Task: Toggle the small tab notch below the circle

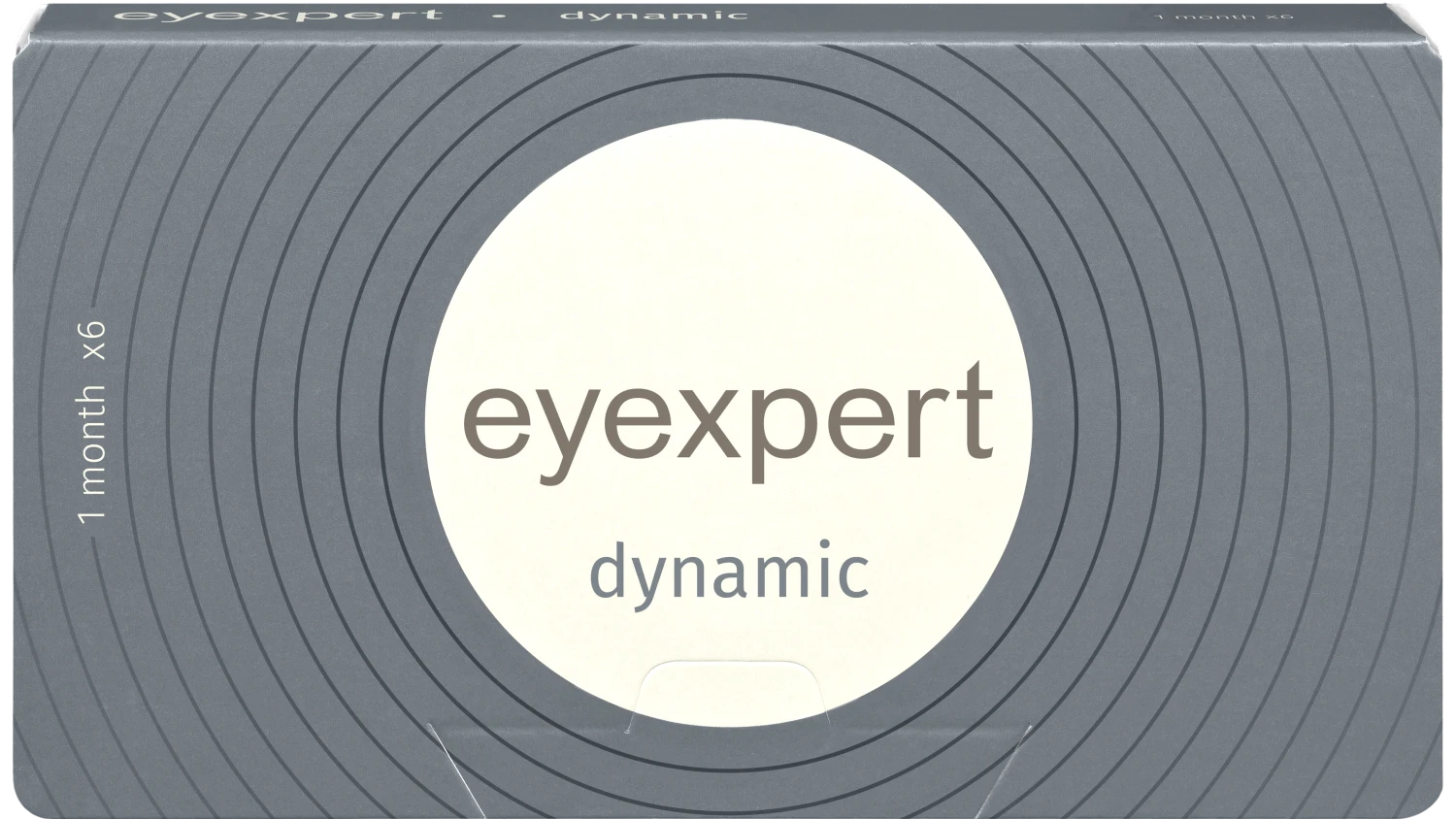Action: coord(733,689)
